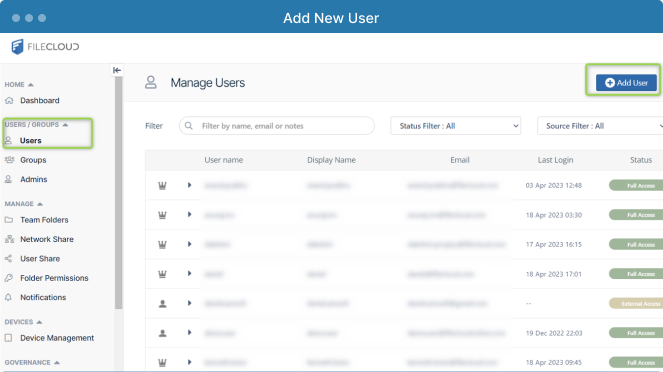Click the User Share icon

pos(8,258)
